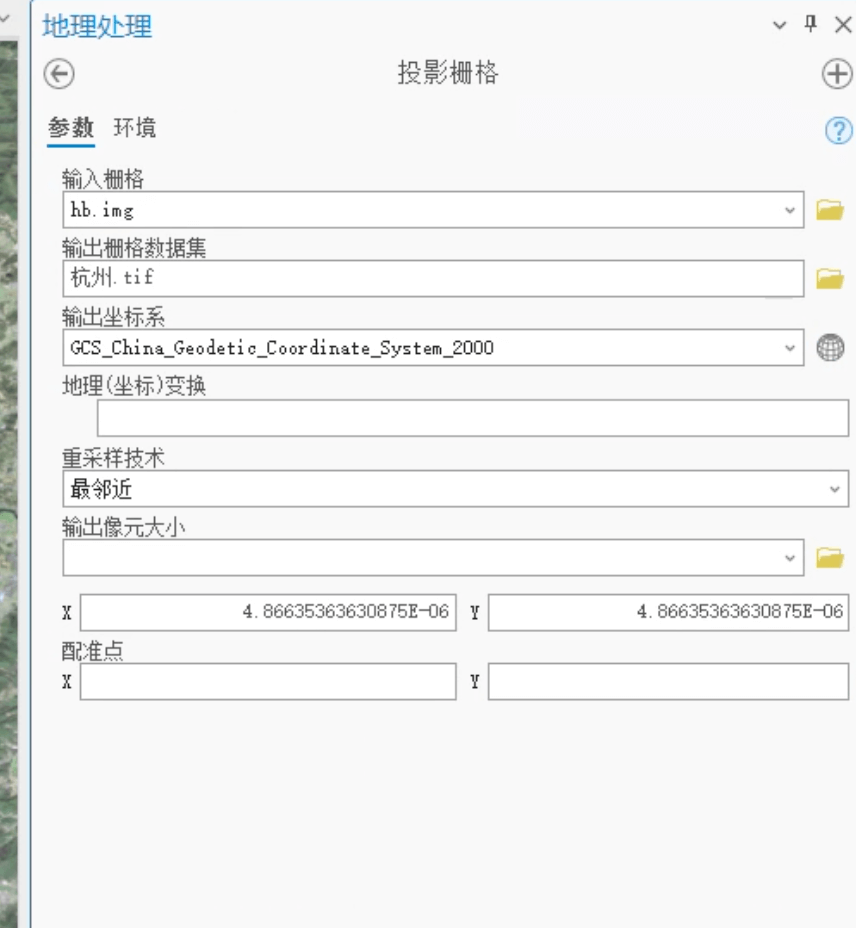
Task: Open coordinate system globe picker
Action: tap(829, 348)
